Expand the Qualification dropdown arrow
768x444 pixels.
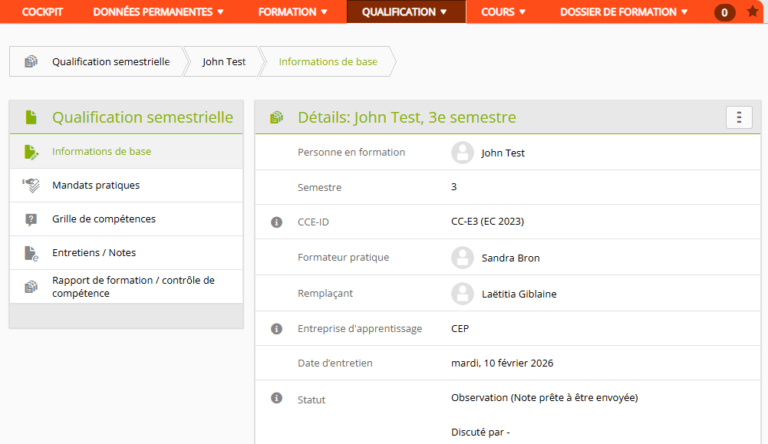(443, 12)
